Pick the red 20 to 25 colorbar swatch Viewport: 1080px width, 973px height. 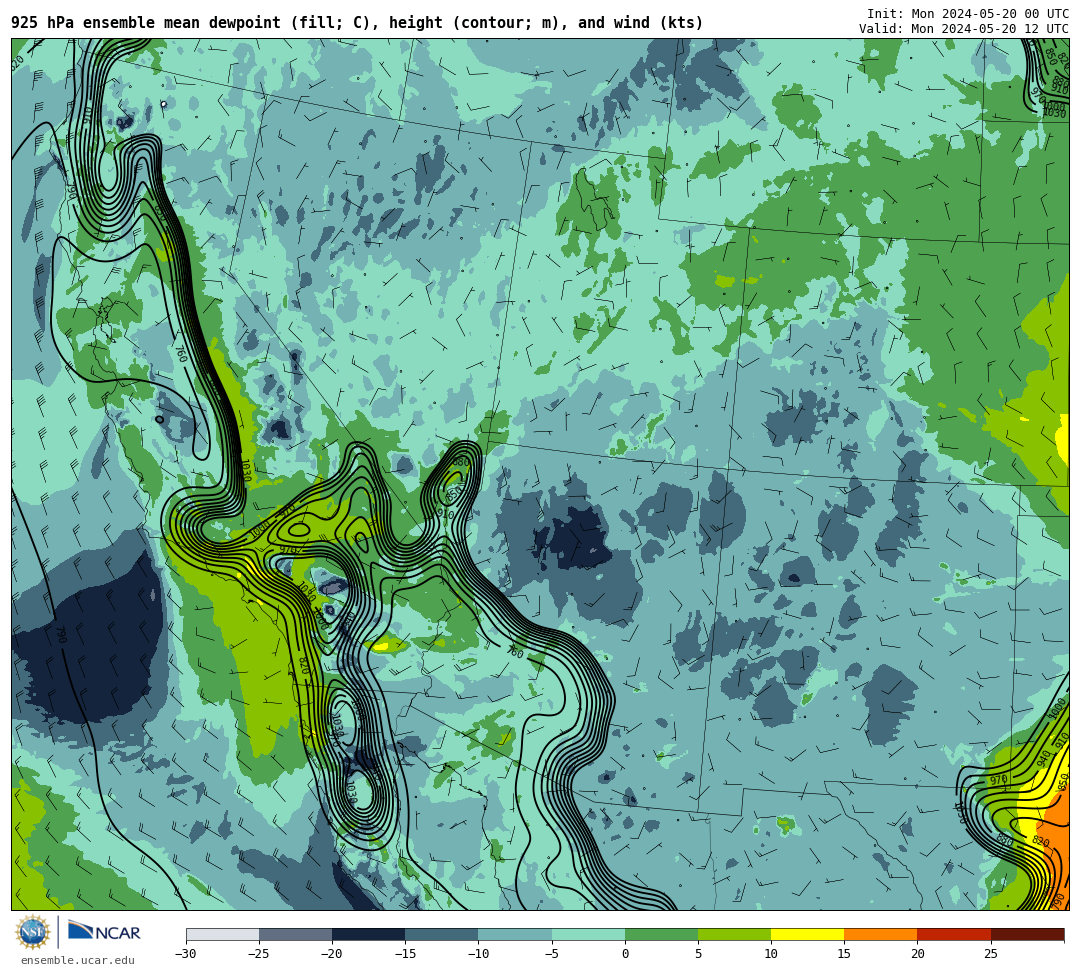(x=954, y=934)
